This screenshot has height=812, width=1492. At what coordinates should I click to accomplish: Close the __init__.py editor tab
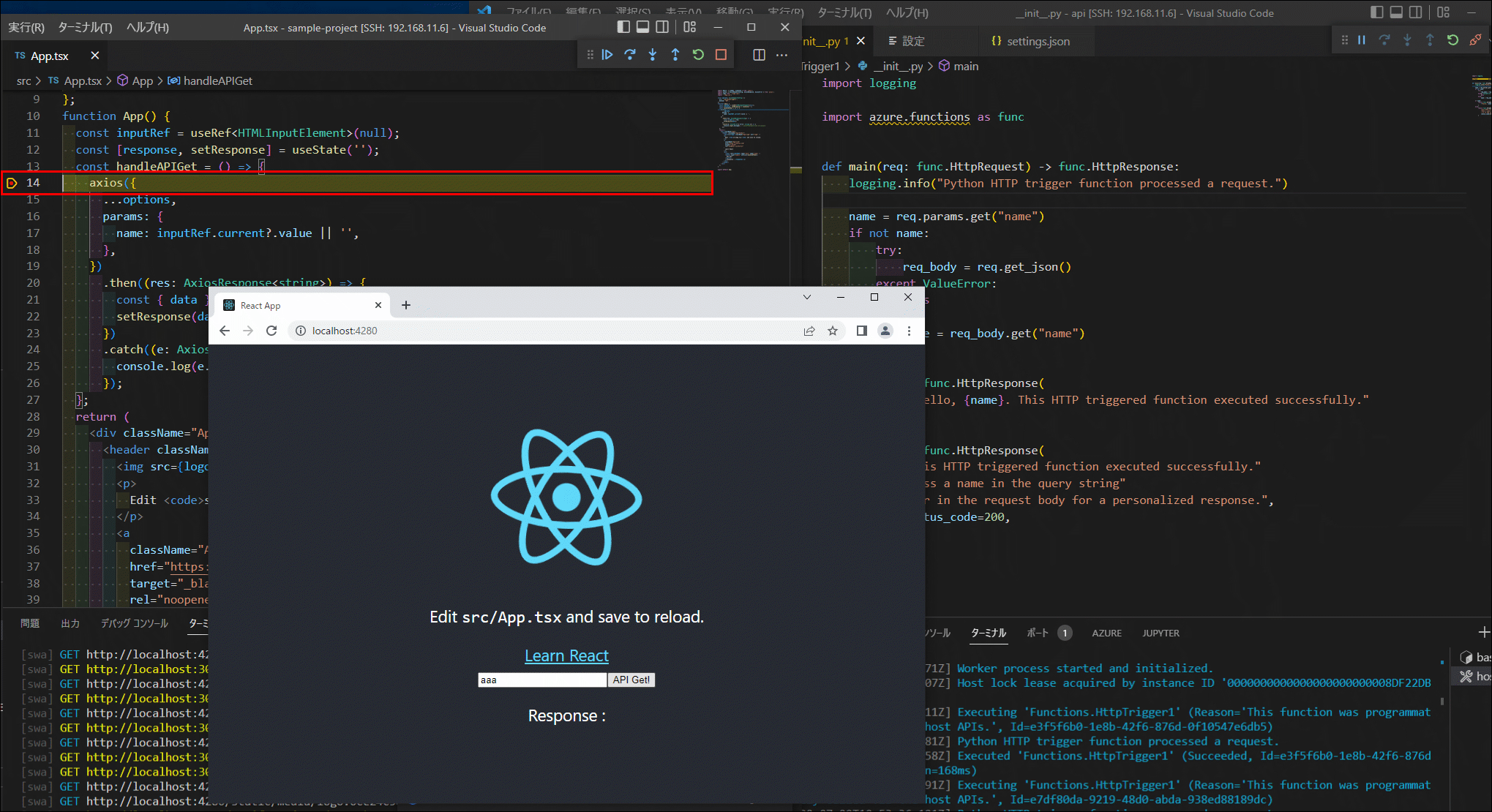[x=861, y=41]
